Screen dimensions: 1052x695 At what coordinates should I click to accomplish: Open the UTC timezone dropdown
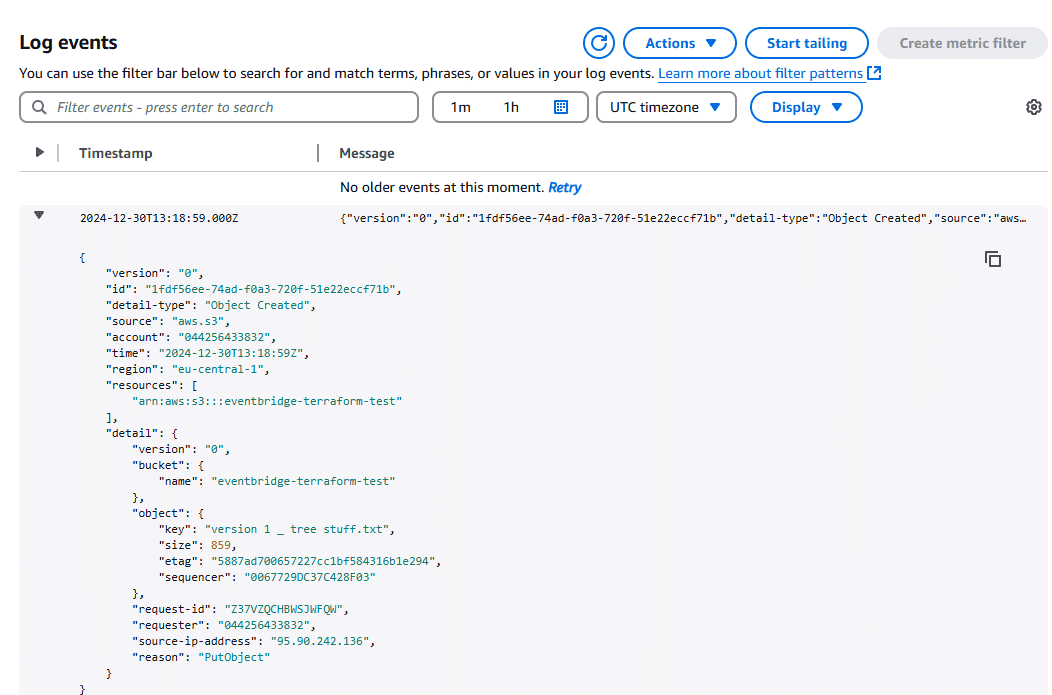[x=666, y=107]
